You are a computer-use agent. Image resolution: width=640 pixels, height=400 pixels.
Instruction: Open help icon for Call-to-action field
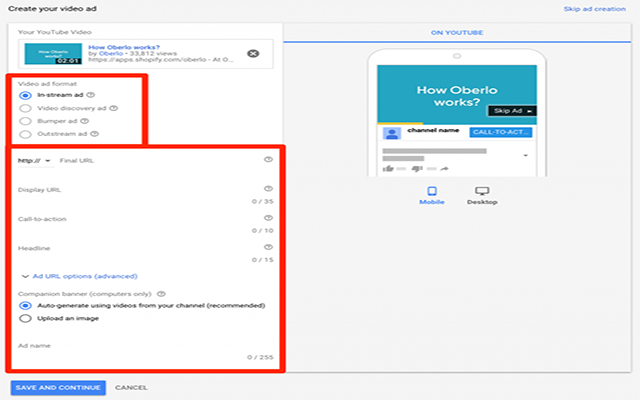(x=268, y=217)
